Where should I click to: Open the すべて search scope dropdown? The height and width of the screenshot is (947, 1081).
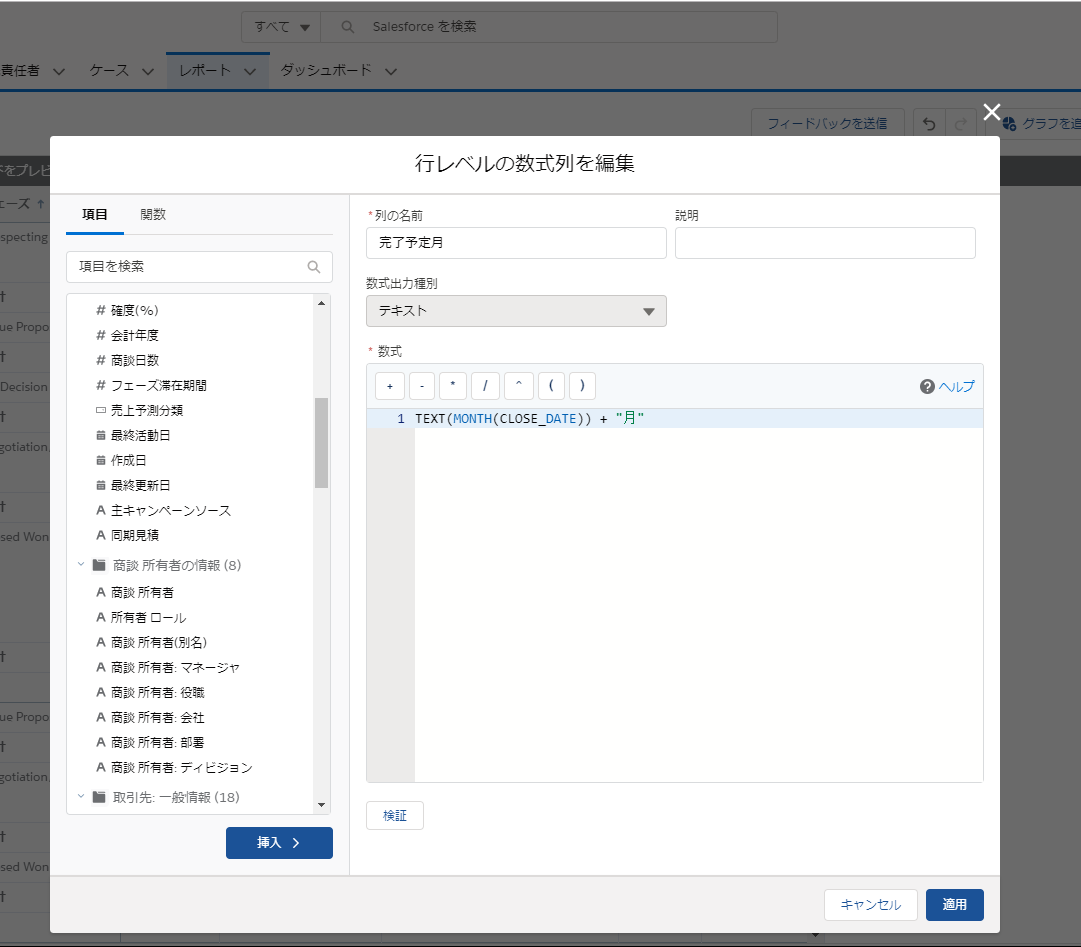click(281, 27)
